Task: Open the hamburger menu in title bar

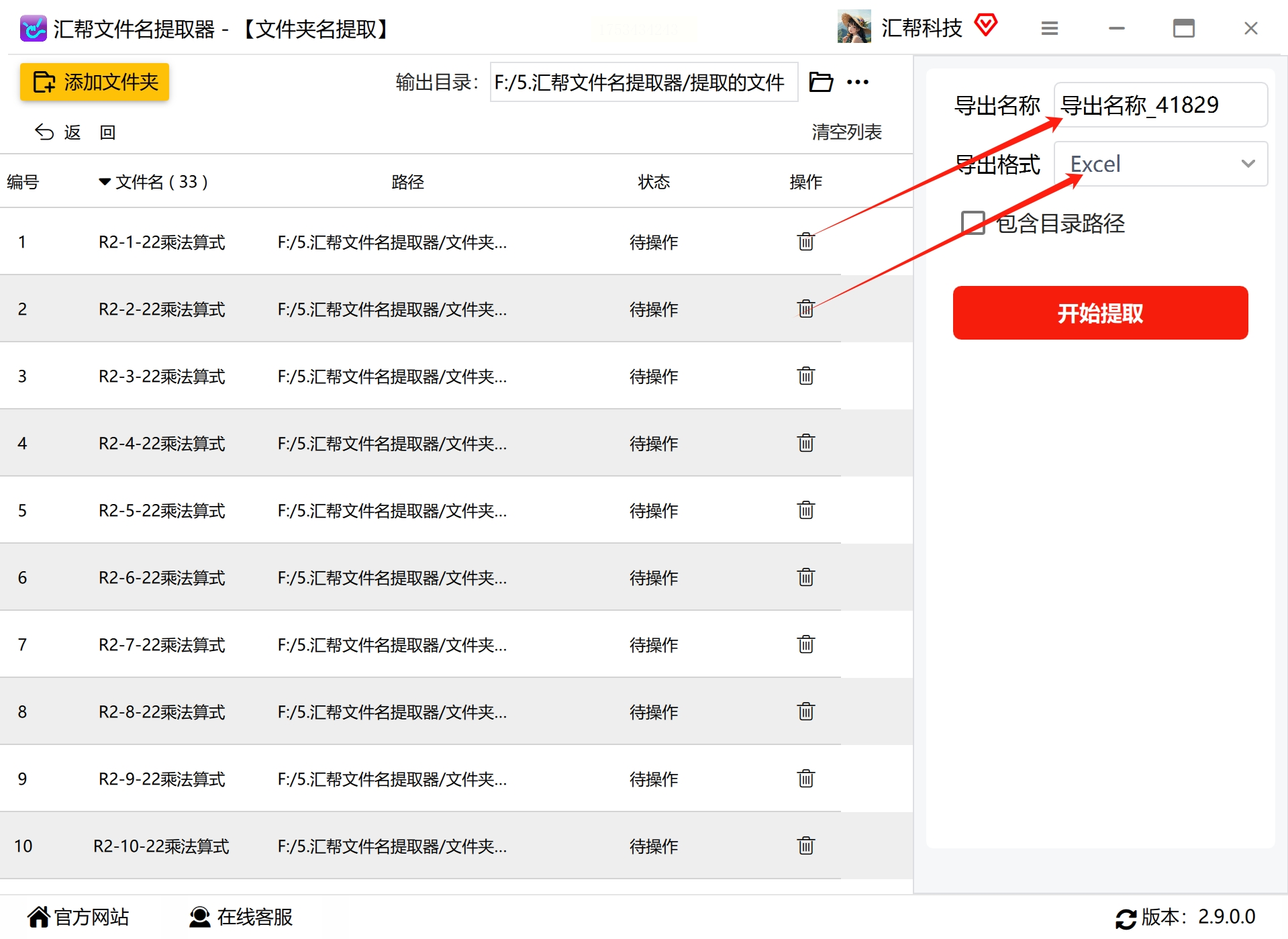Action: pyautogui.click(x=1050, y=28)
